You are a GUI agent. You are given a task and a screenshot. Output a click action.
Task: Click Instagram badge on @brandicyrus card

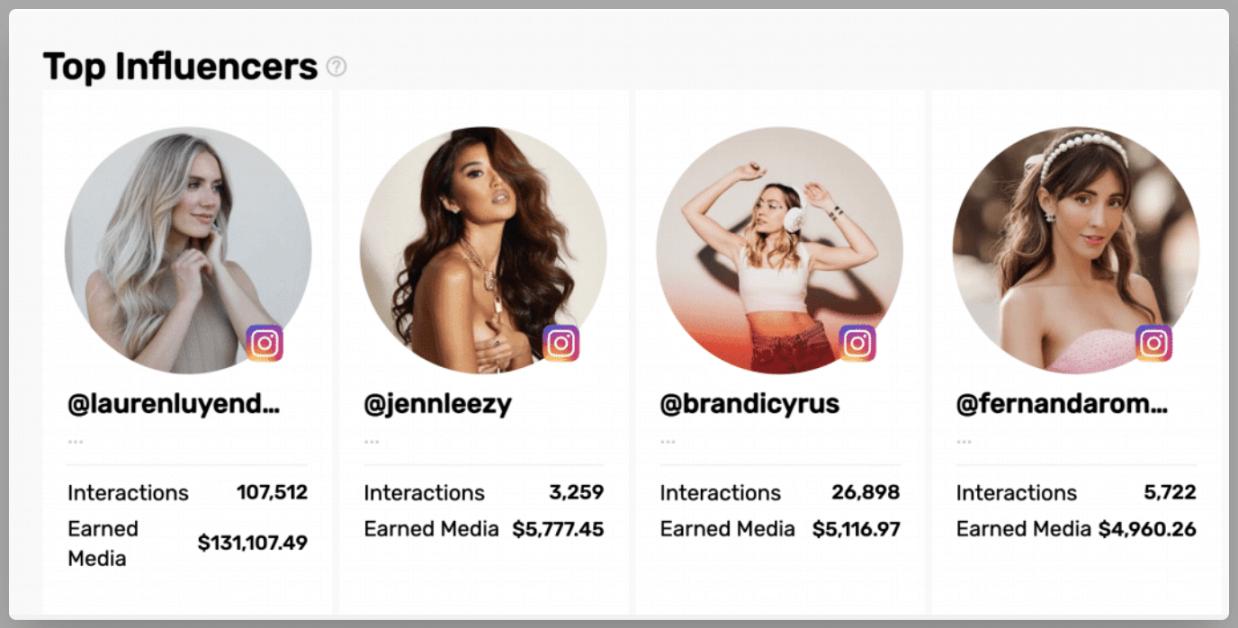[x=857, y=343]
